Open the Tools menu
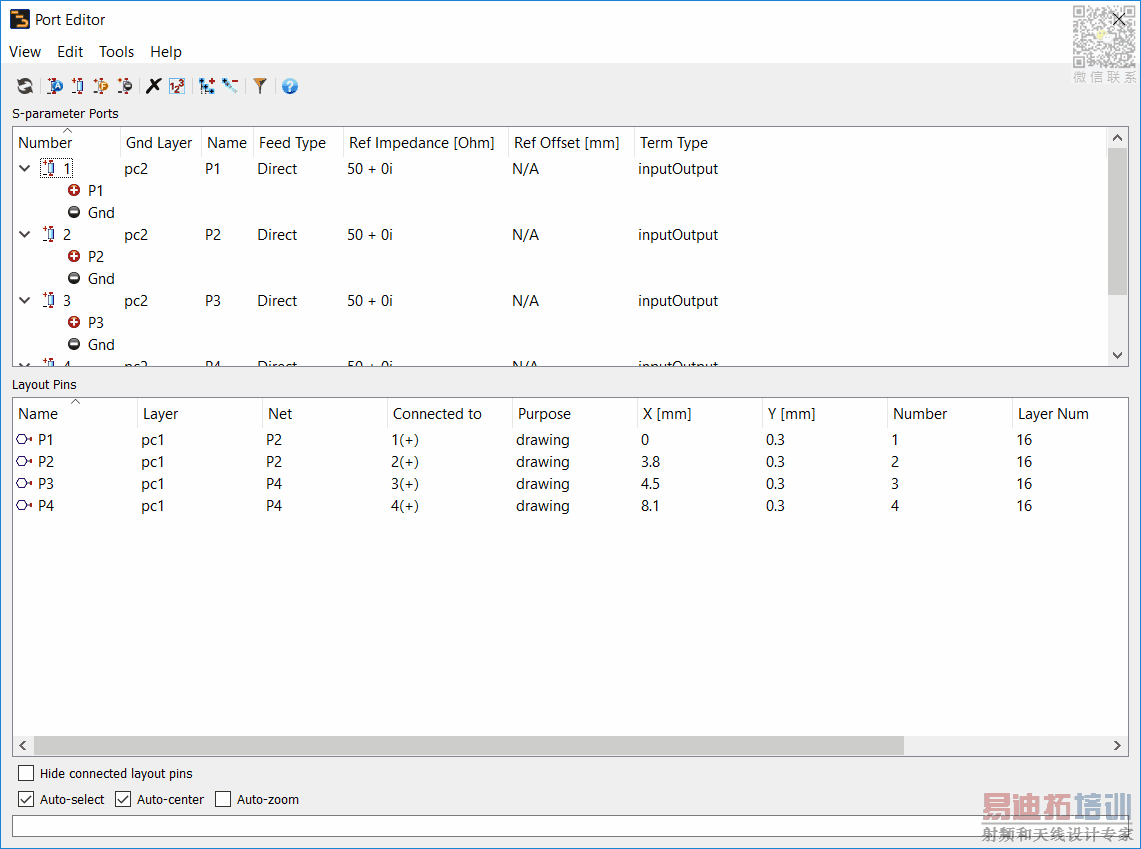 116,52
